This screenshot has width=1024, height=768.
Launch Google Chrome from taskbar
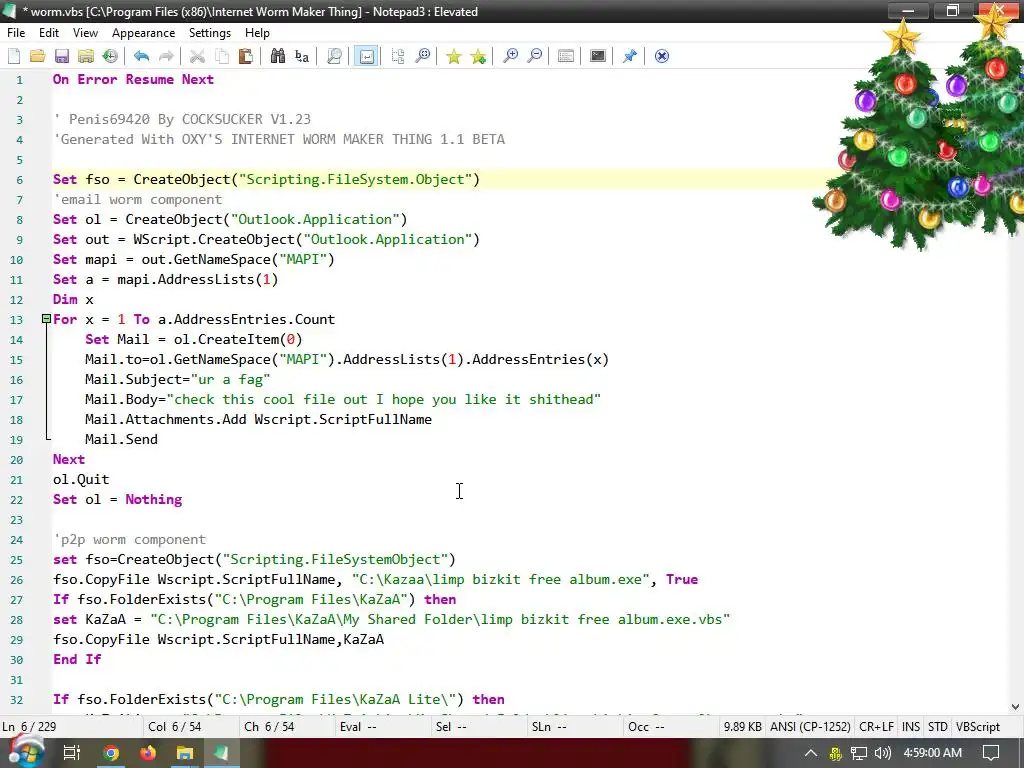tap(111, 753)
